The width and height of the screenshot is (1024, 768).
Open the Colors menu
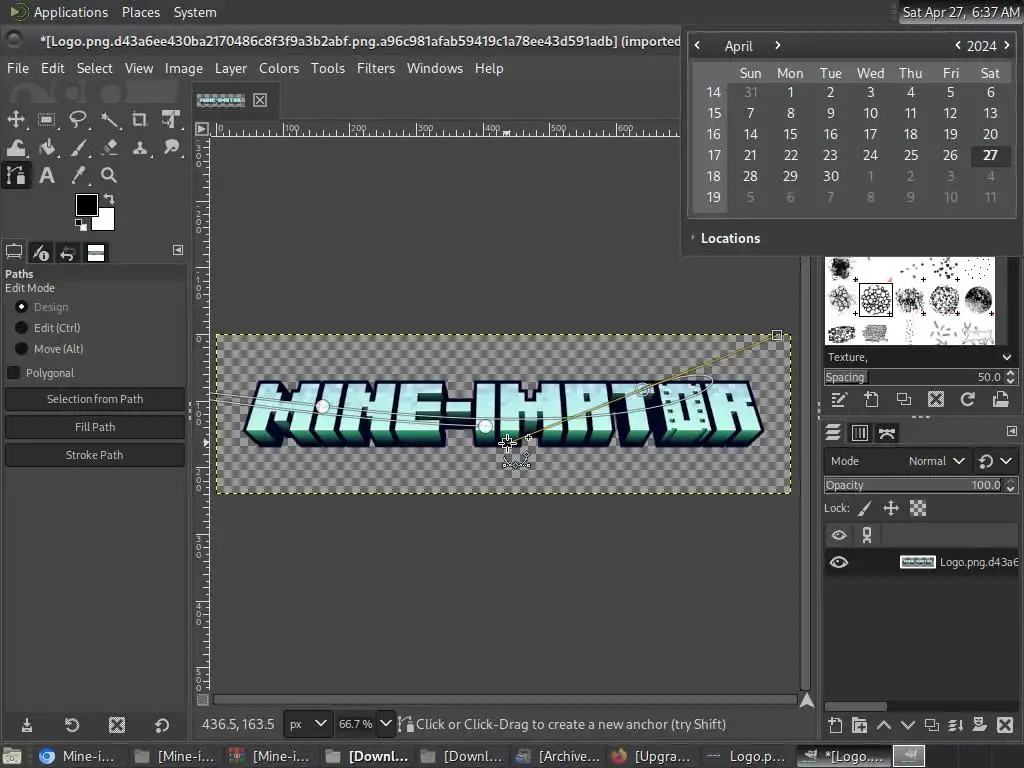(279, 68)
